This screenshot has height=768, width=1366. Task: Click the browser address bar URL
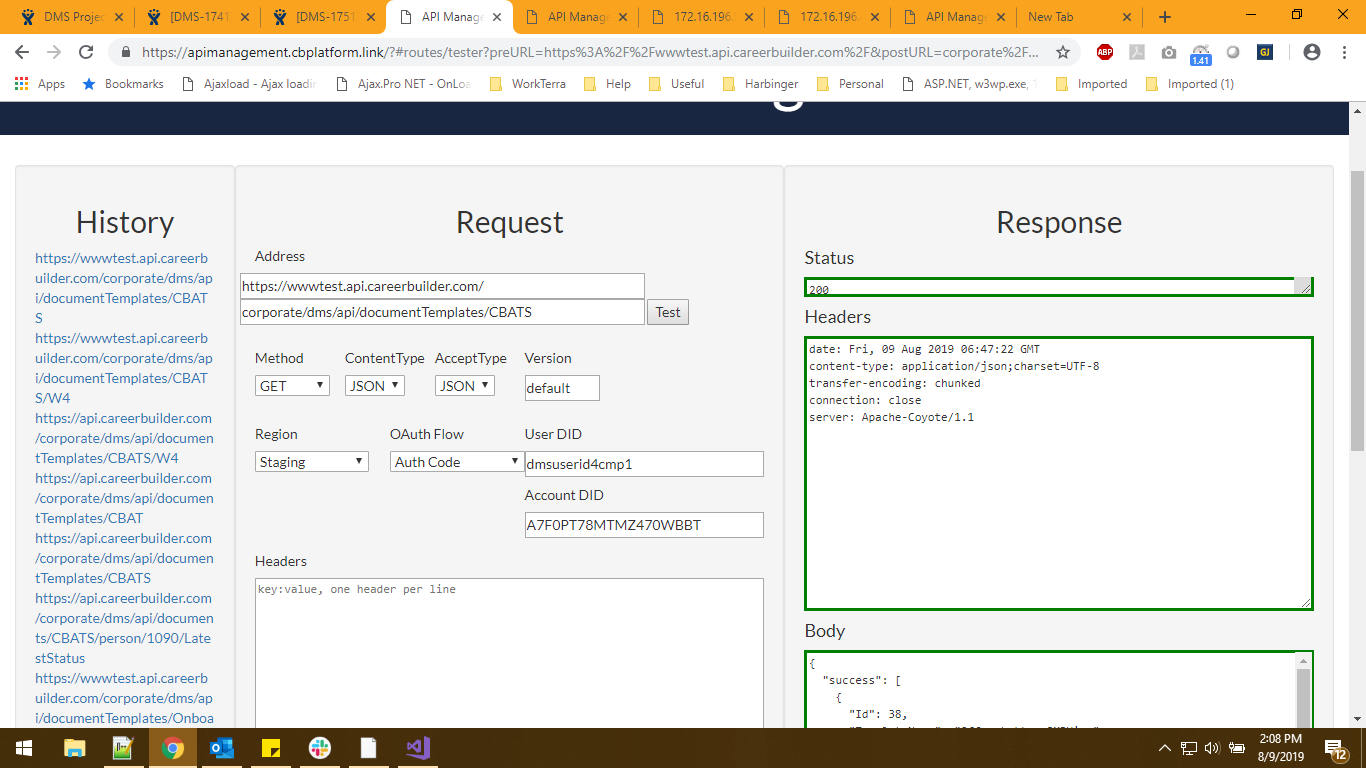590,52
